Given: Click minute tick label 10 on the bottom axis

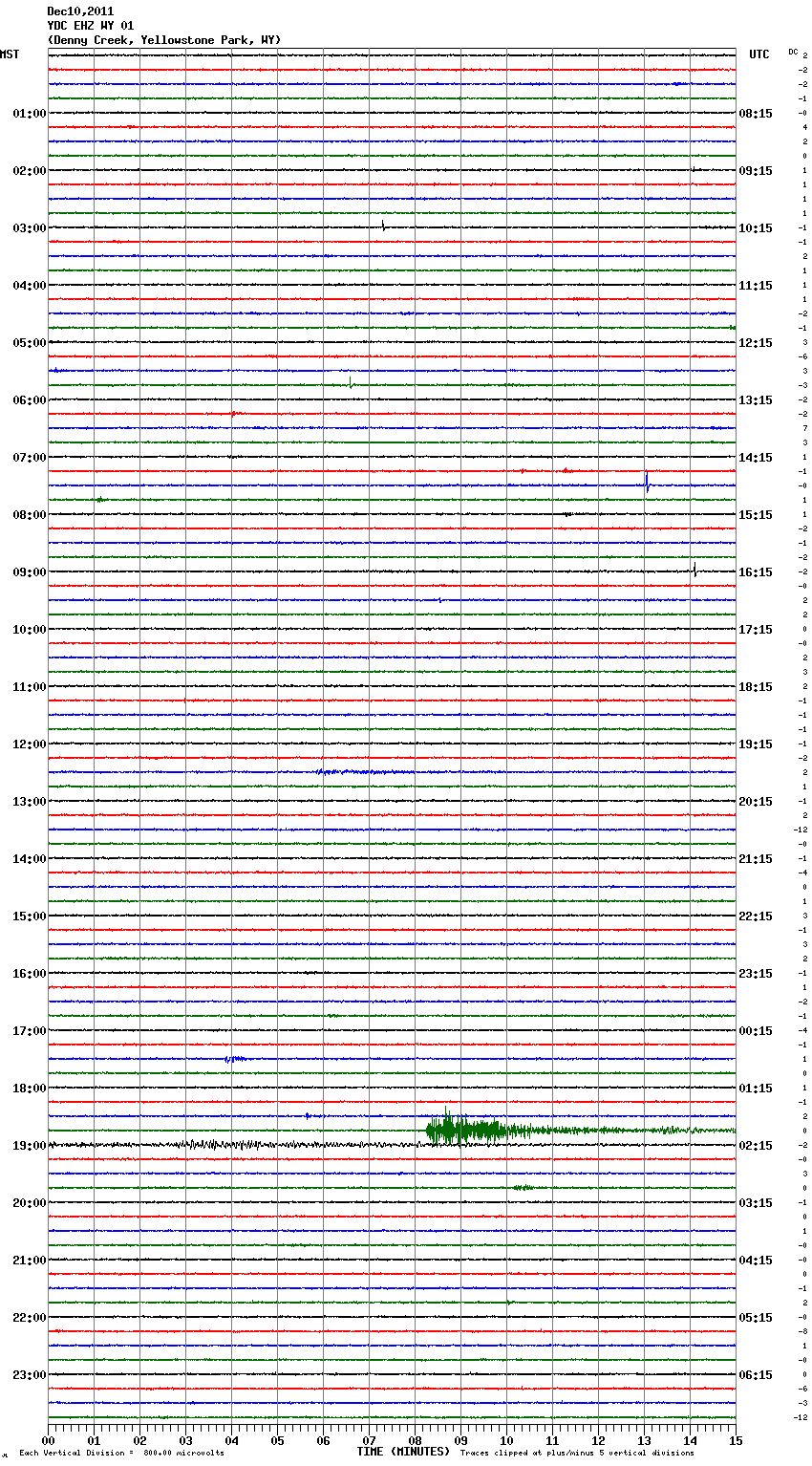Looking at the screenshot, I should (506, 1440).
